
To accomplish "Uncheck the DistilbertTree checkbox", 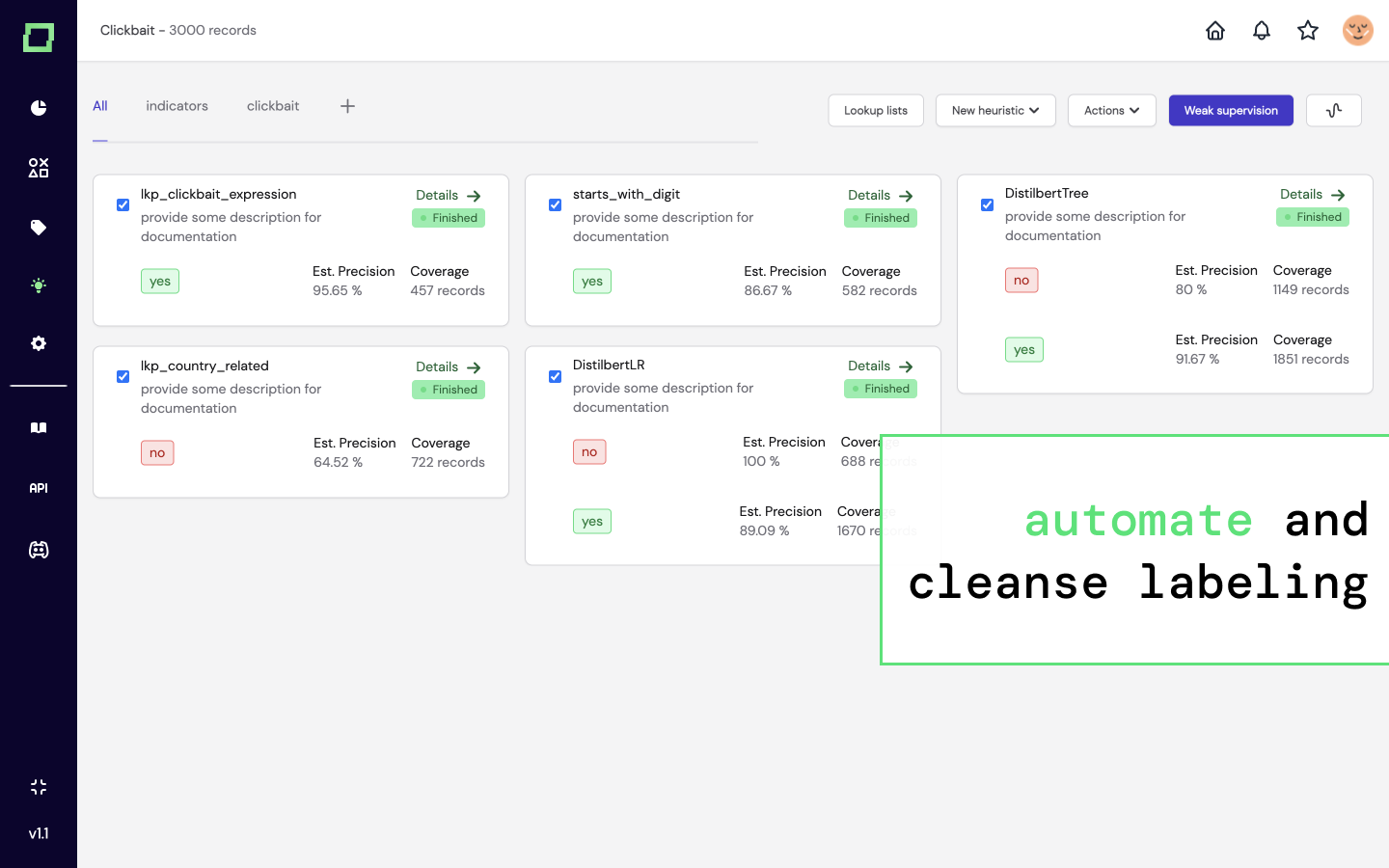I will point(987,204).
